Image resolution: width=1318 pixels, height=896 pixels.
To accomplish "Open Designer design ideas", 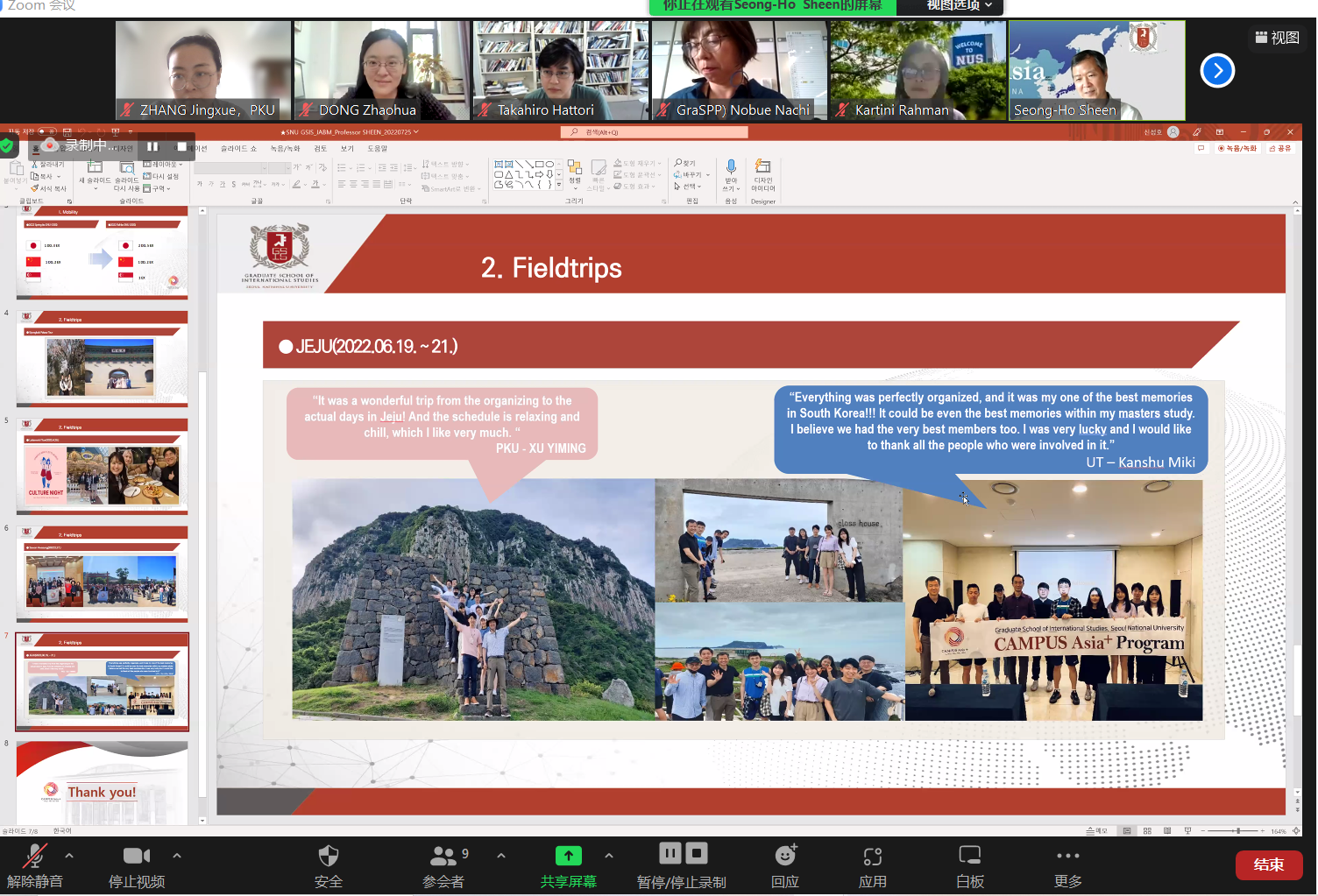I will tap(763, 175).
